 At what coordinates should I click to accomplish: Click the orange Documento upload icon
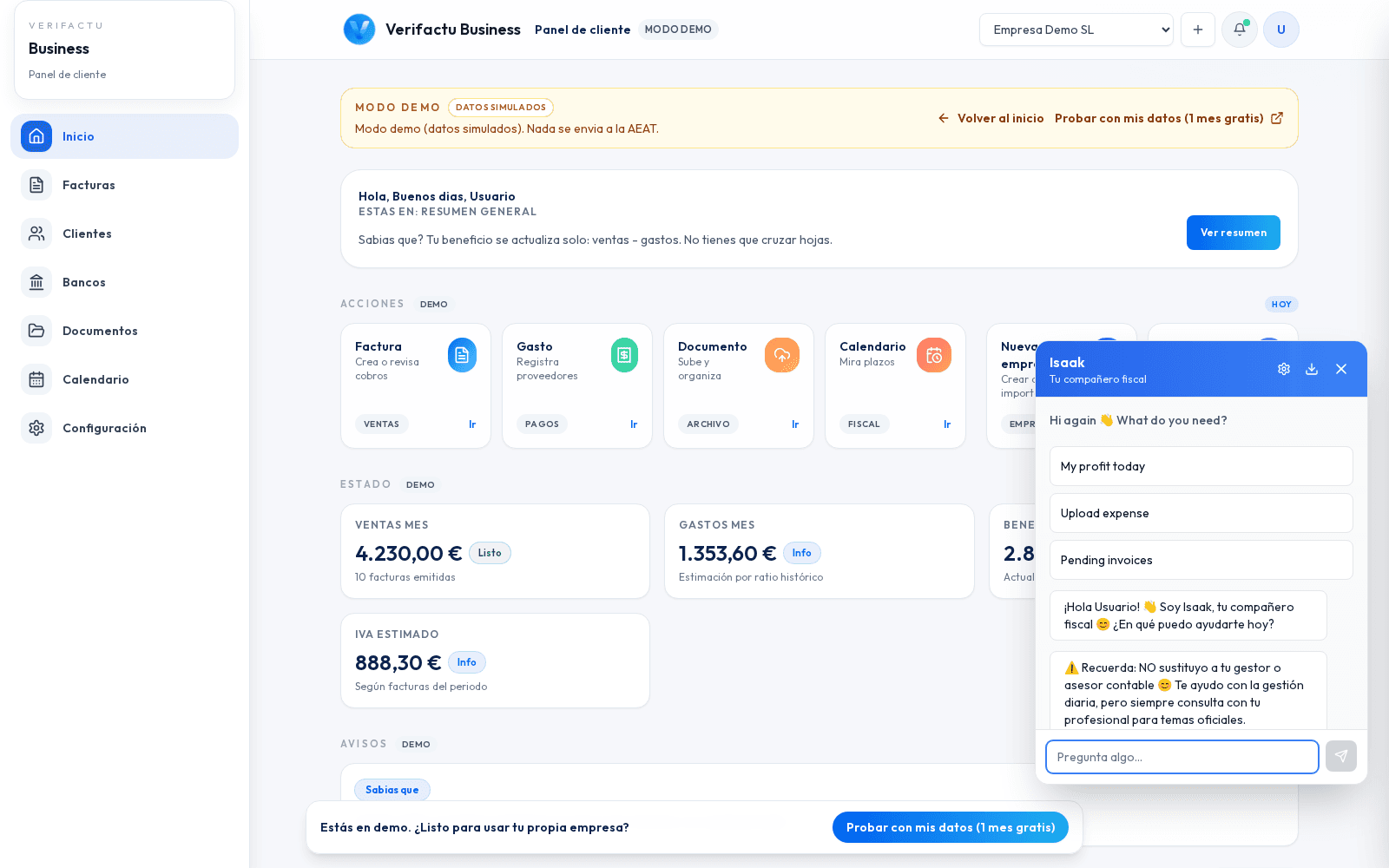[781, 355]
